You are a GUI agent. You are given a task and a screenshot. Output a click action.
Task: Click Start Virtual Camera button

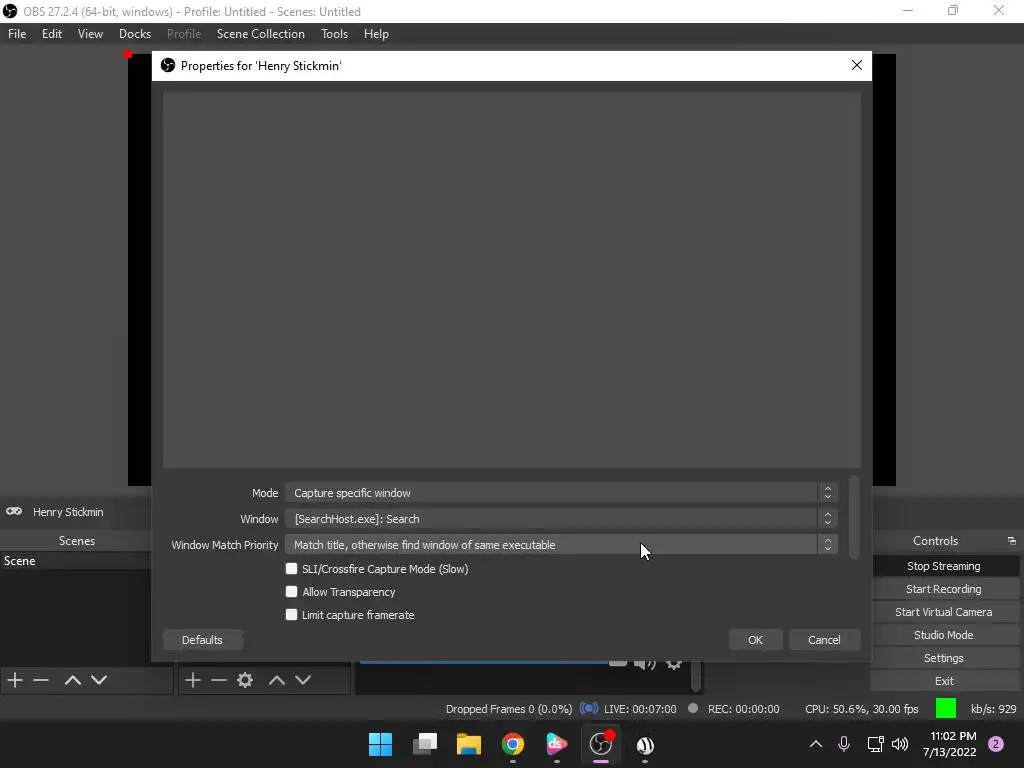tap(944, 612)
